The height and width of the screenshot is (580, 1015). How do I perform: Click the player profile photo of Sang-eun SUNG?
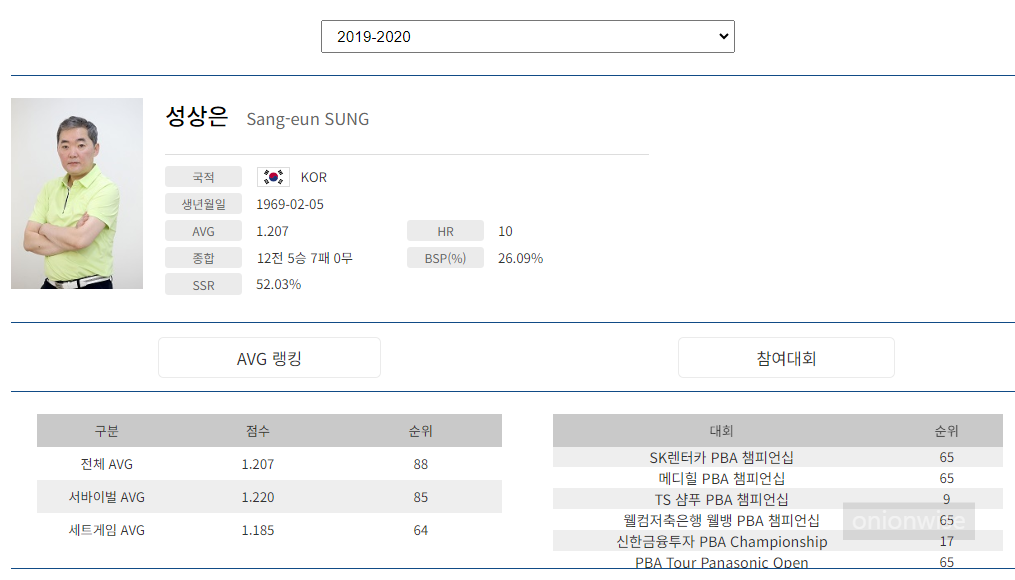77,192
